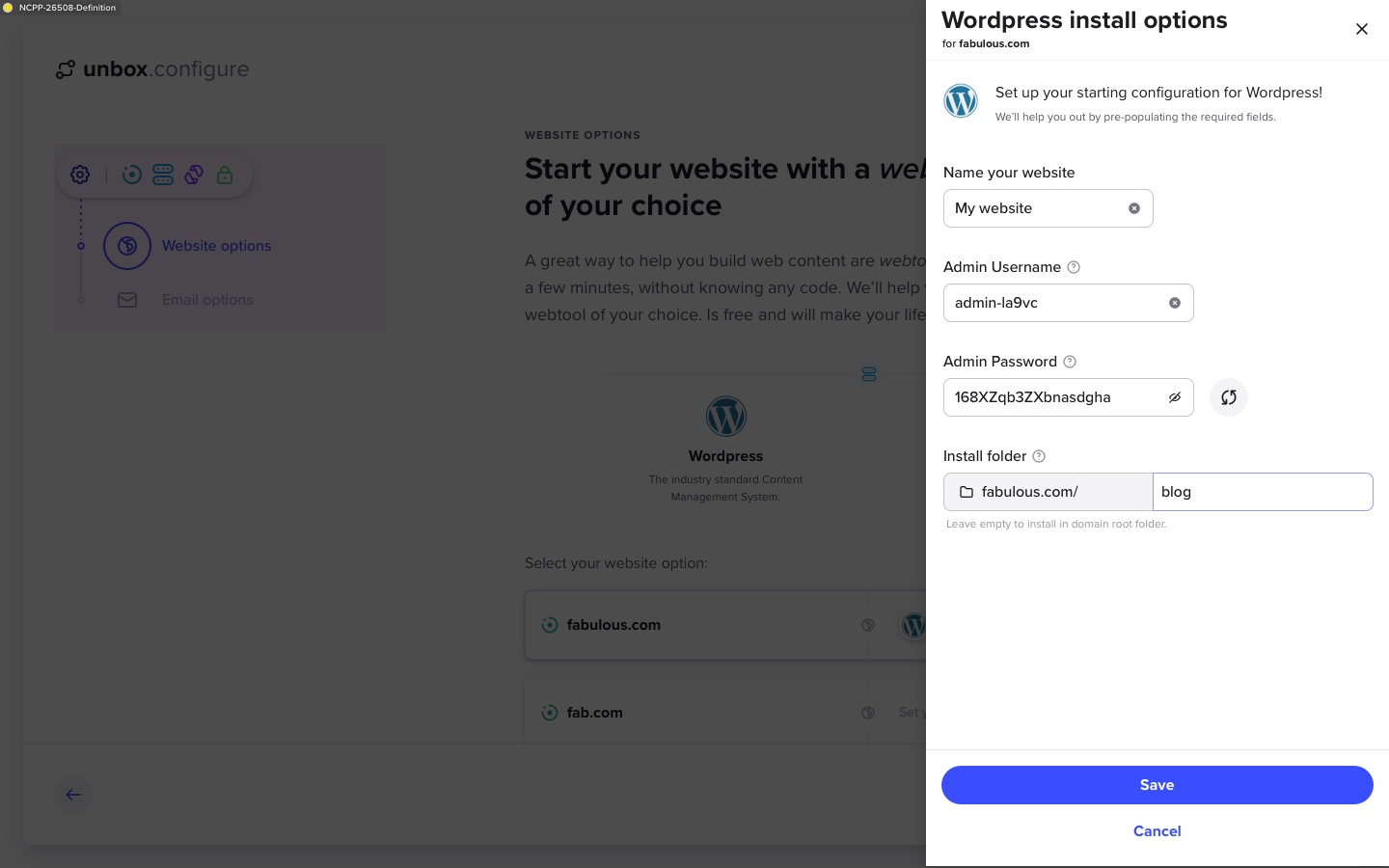Clear the admin username field
Screen dimensions: 1389x868
tap(1174, 303)
